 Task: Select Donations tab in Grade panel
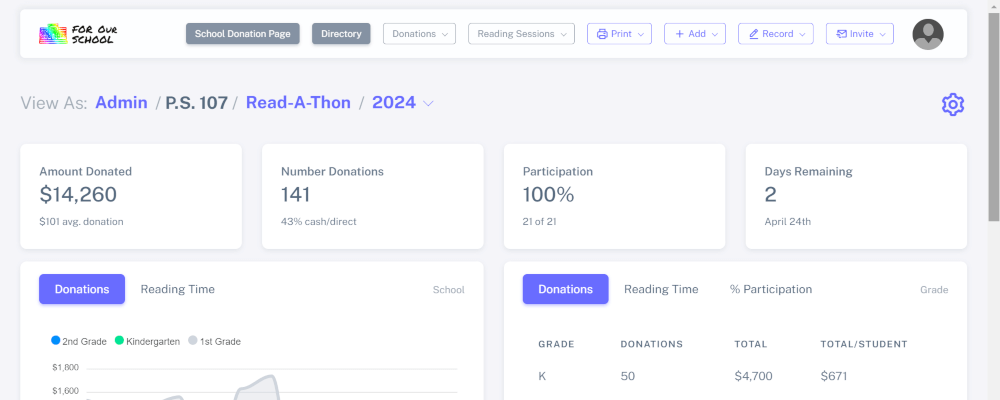click(566, 289)
